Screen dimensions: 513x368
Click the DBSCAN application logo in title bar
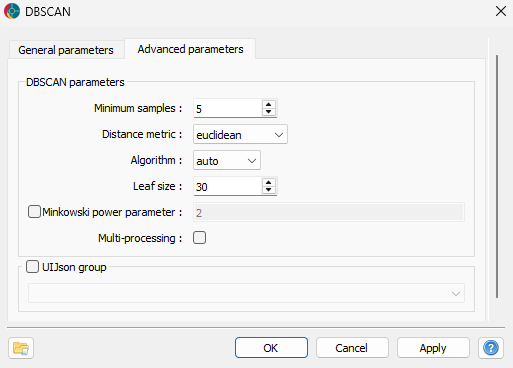[x=12, y=11]
